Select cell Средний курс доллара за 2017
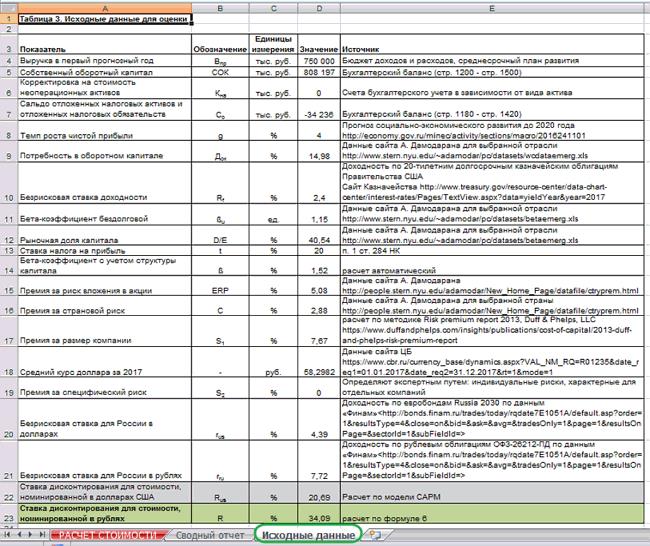The image size is (650, 546). click(105, 362)
